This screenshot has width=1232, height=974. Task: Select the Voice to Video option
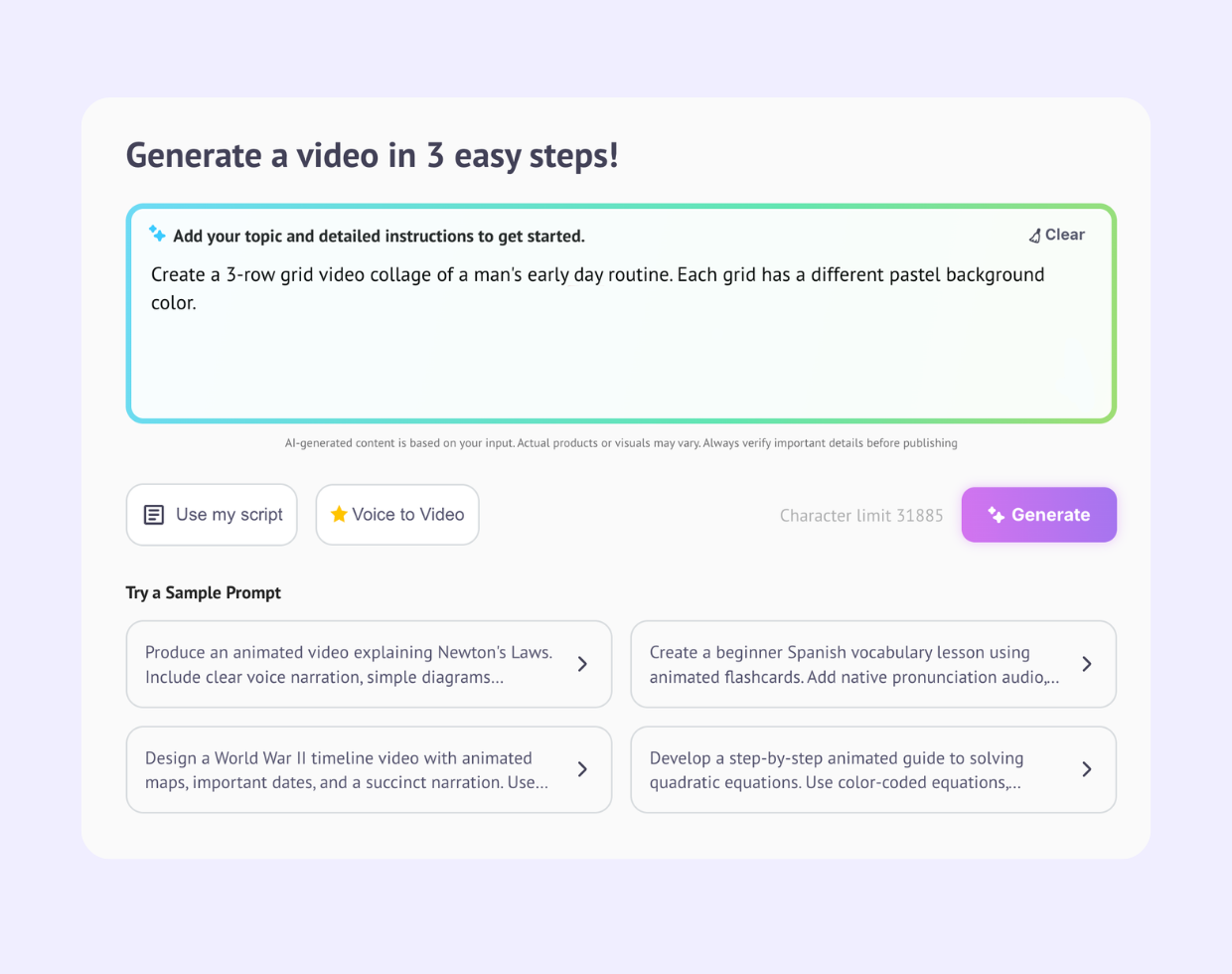[397, 515]
